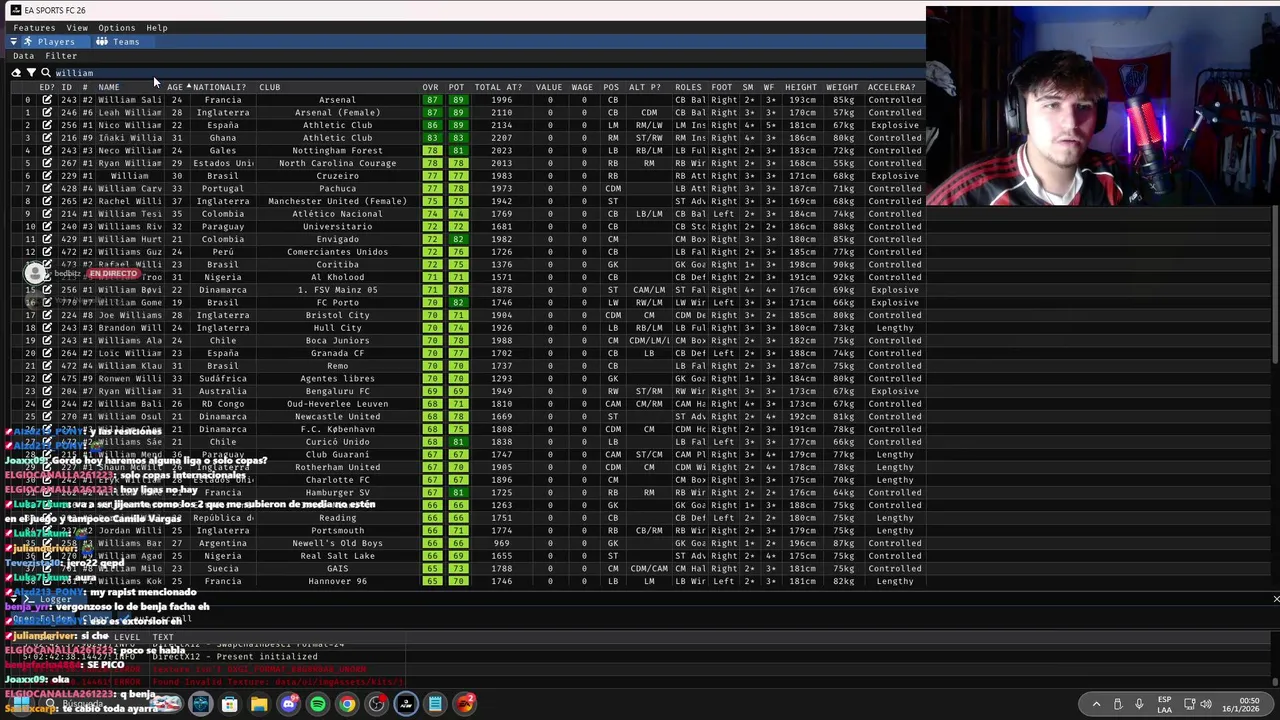Screen dimensions: 1280x720
Task: Open the View menu
Action: tap(77, 28)
